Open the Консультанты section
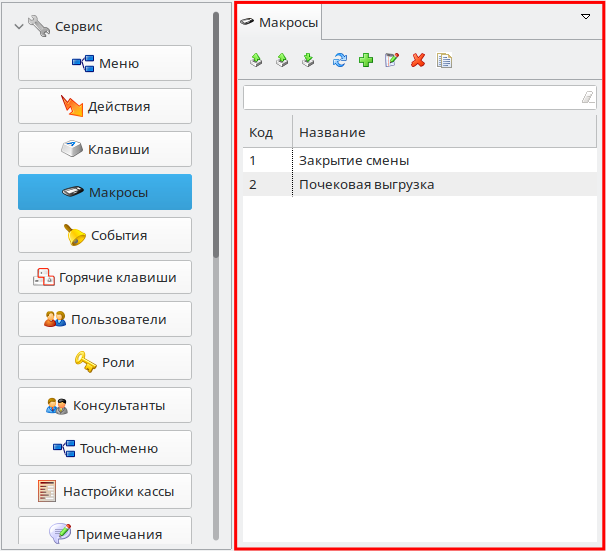606x551 pixels. (x=105, y=405)
